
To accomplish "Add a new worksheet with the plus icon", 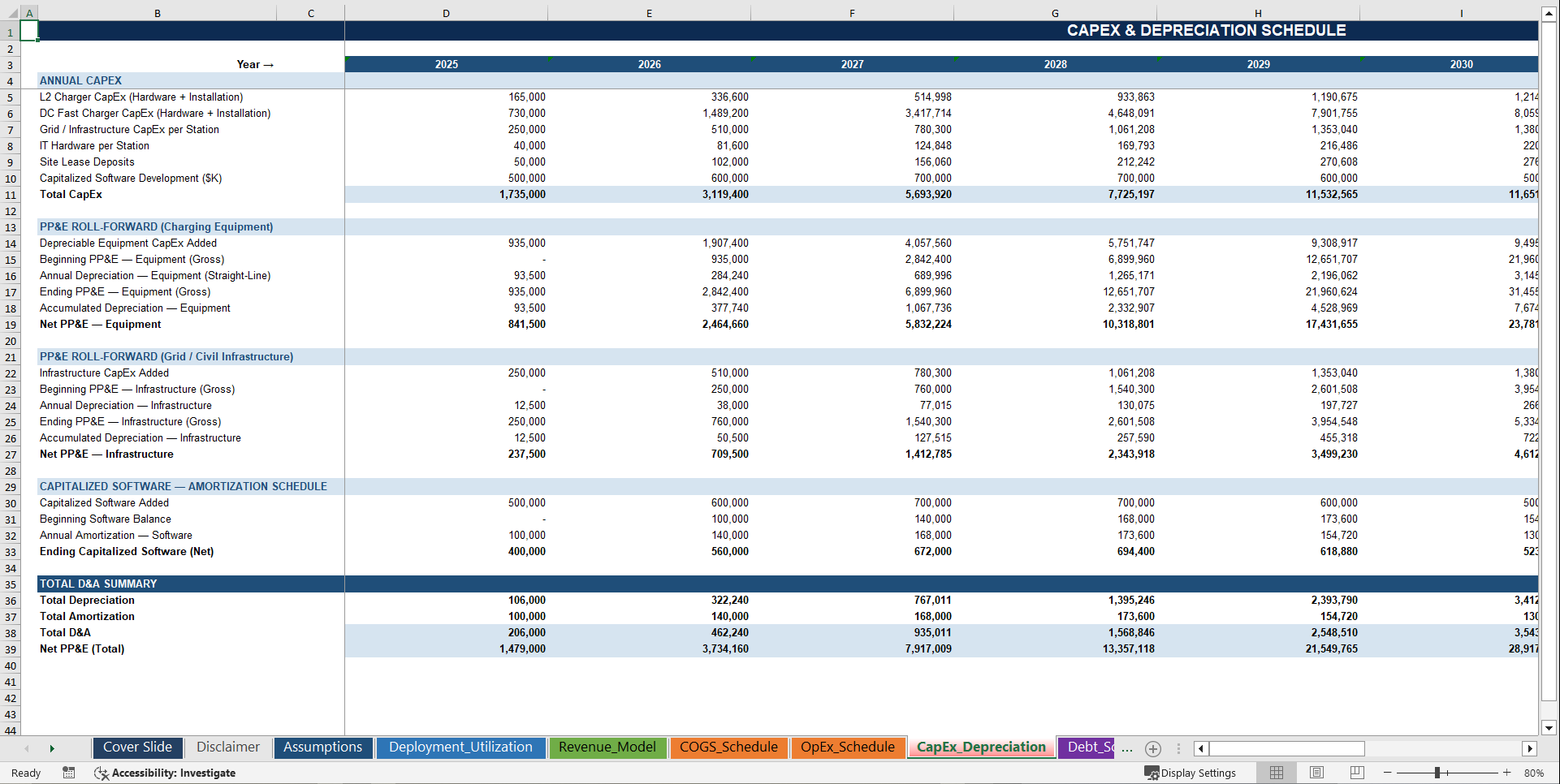I will tap(1152, 748).
